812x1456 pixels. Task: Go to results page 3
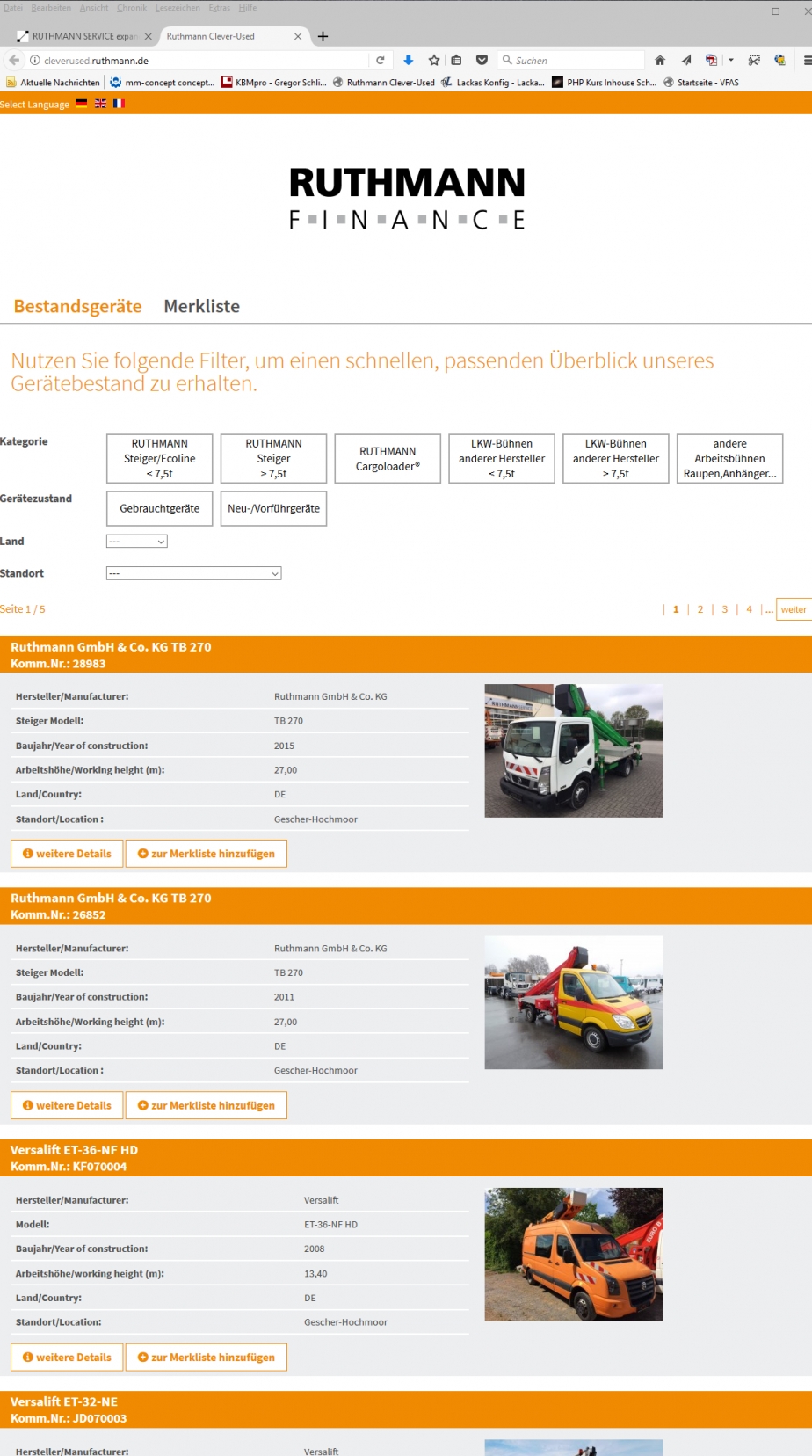tap(725, 609)
